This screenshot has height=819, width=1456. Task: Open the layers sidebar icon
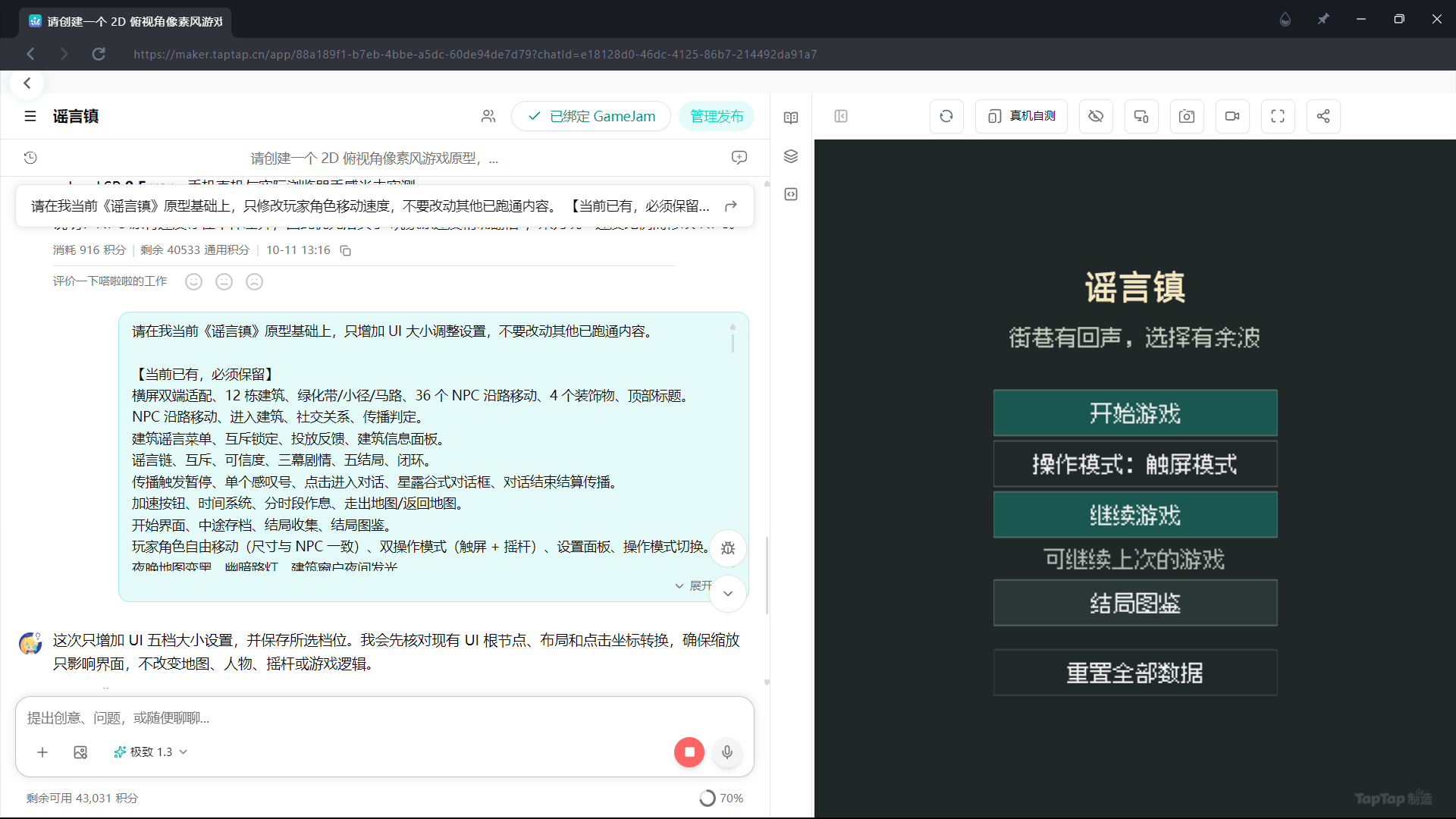[791, 156]
